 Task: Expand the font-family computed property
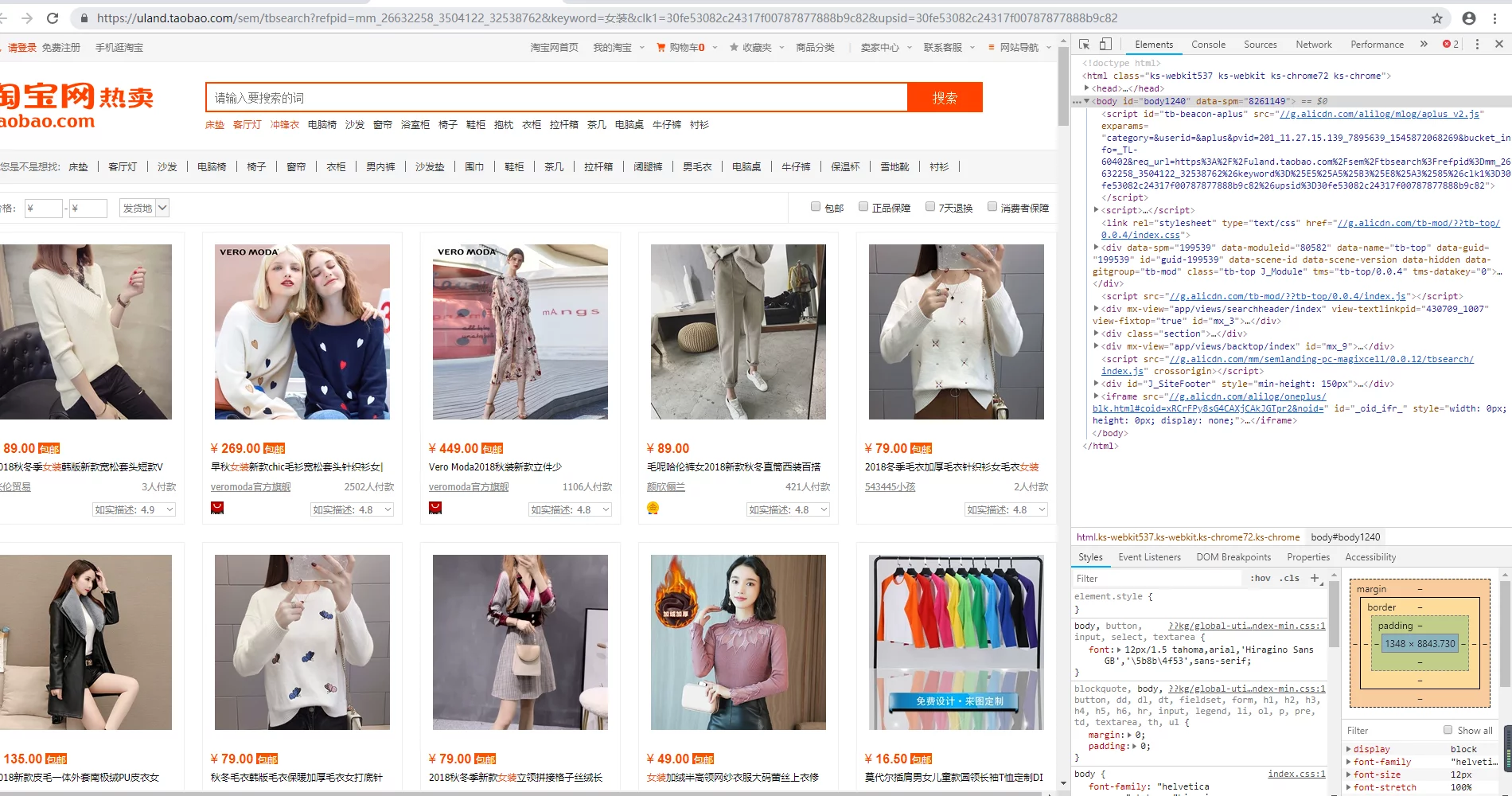(x=1349, y=762)
